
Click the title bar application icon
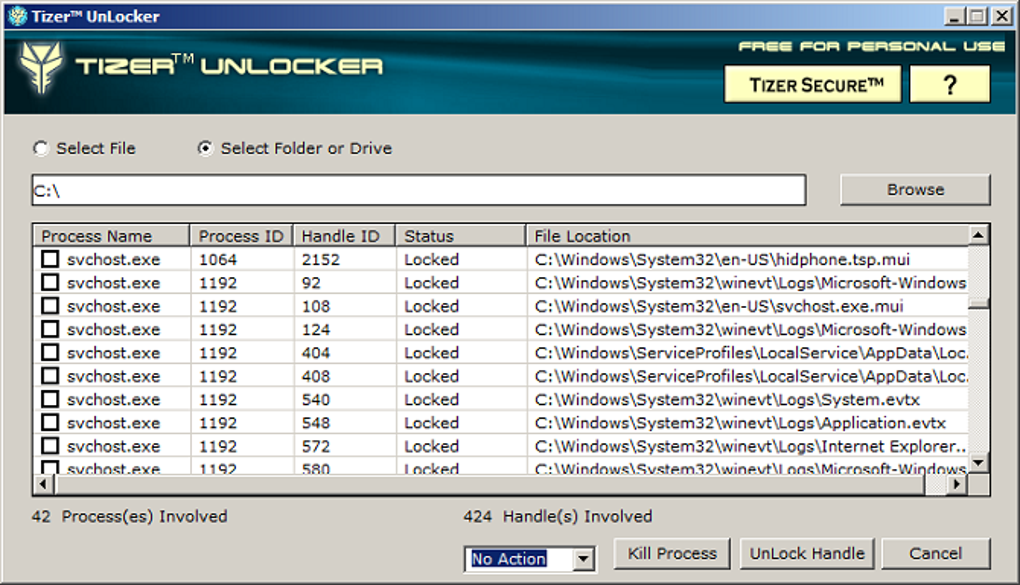(x=18, y=16)
